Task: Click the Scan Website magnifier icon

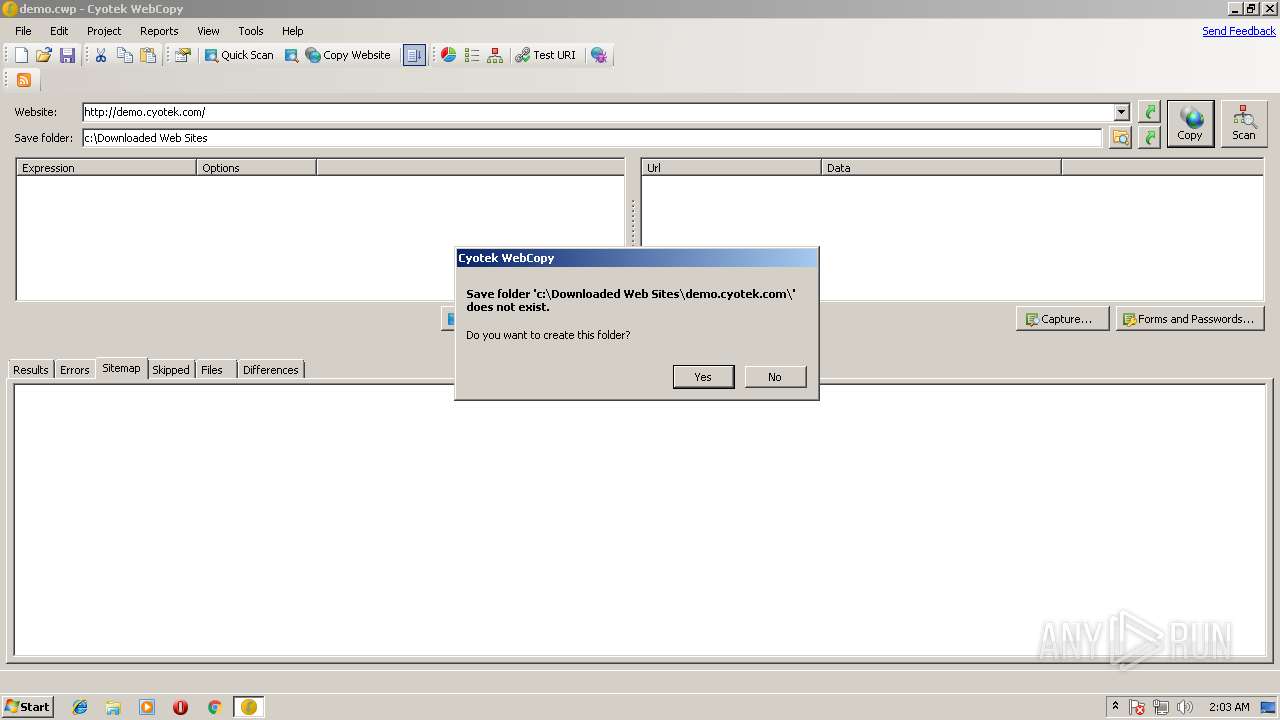Action: [x=291, y=55]
